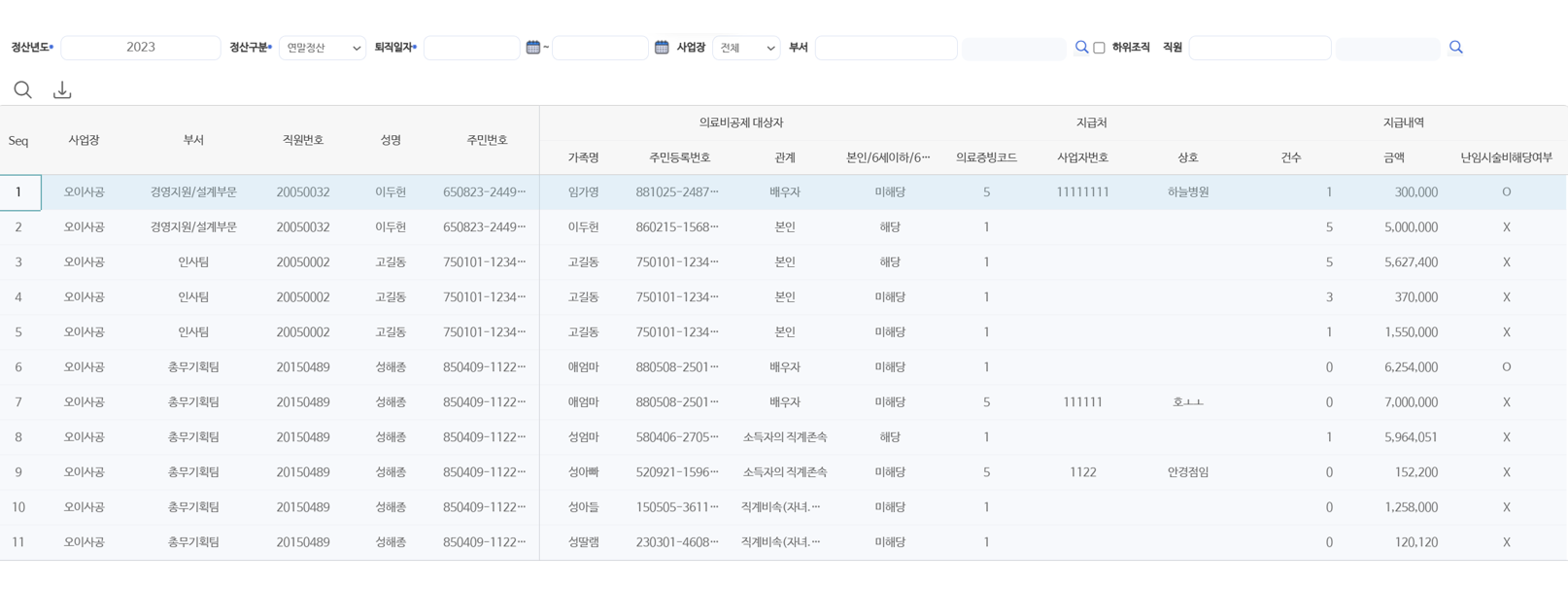Screen dimensions: 1568x589
Task: Click the 금액 column header
Action: click(x=1394, y=157)
